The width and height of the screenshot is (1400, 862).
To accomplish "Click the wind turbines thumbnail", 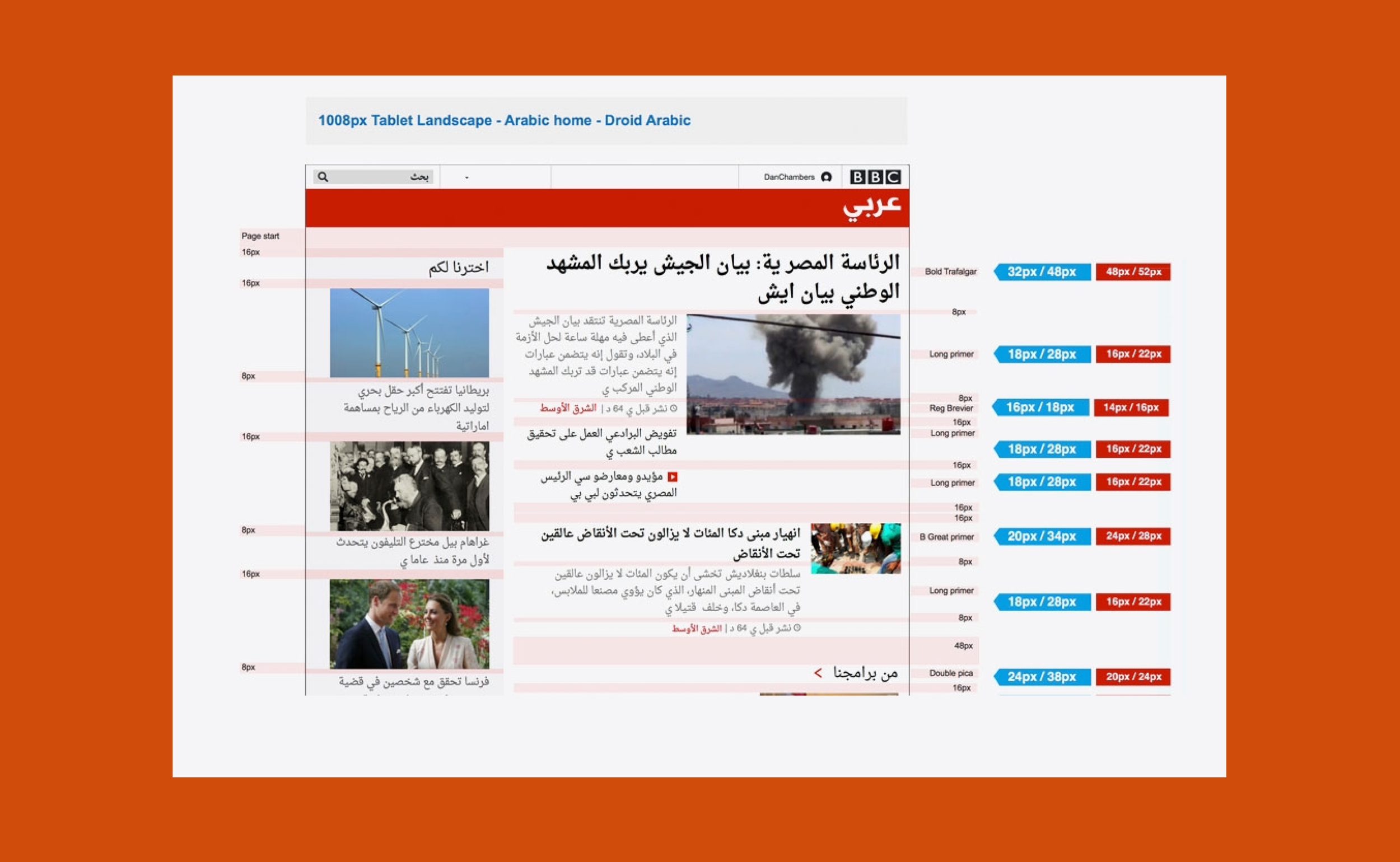I will click(409, 332).
